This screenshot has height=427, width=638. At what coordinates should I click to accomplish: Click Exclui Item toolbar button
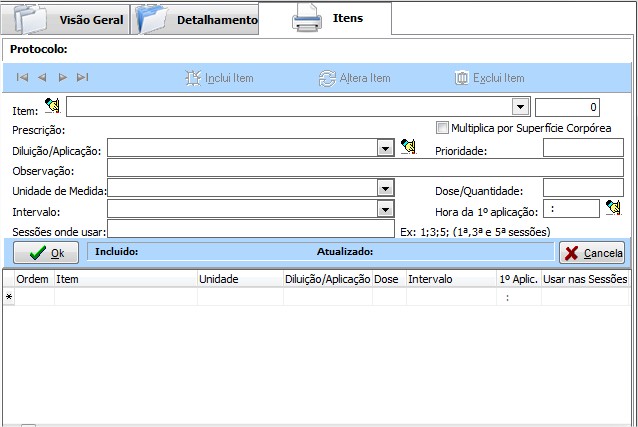click(489, 78)
